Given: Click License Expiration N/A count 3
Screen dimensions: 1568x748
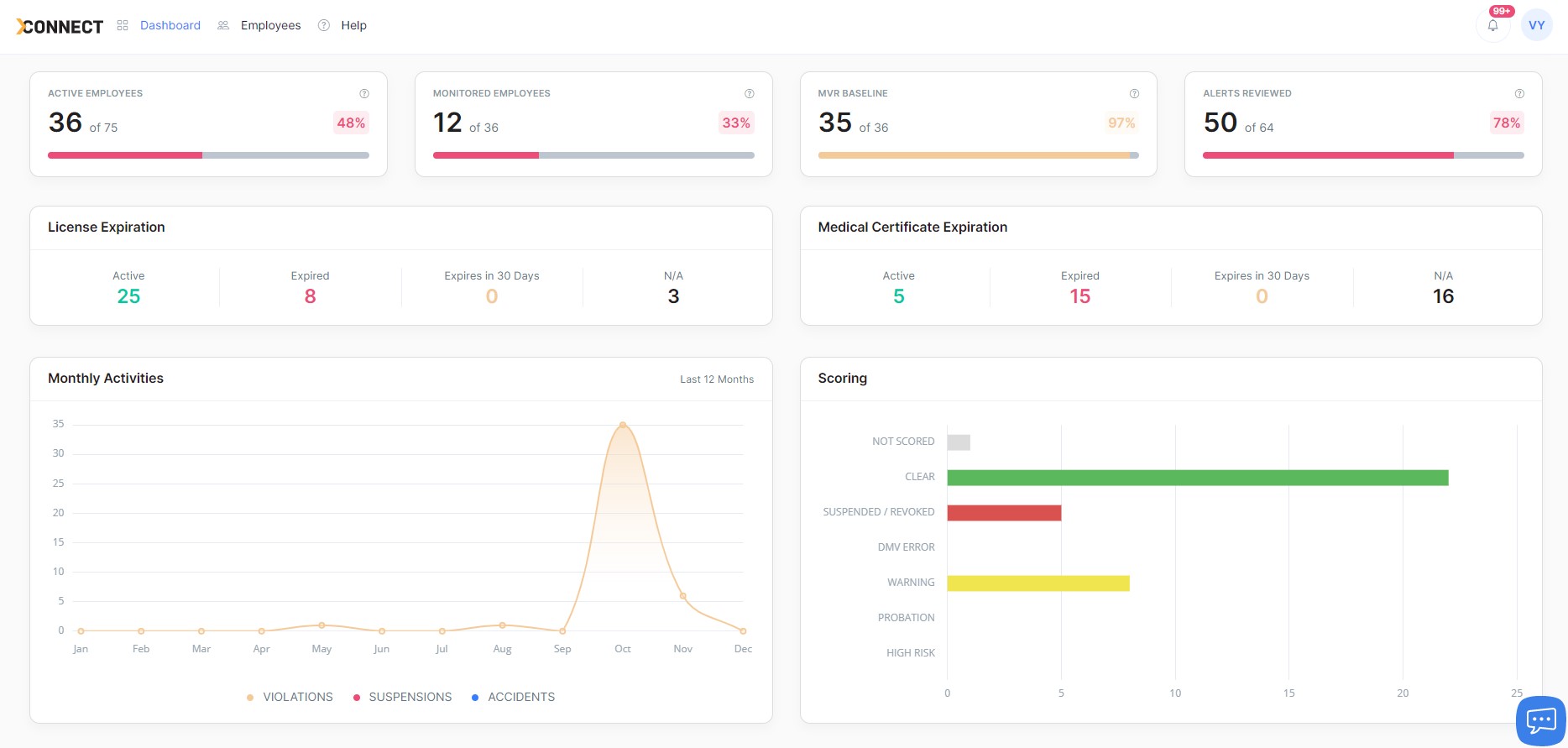Looking at the screenshot, I should [673, 296].
